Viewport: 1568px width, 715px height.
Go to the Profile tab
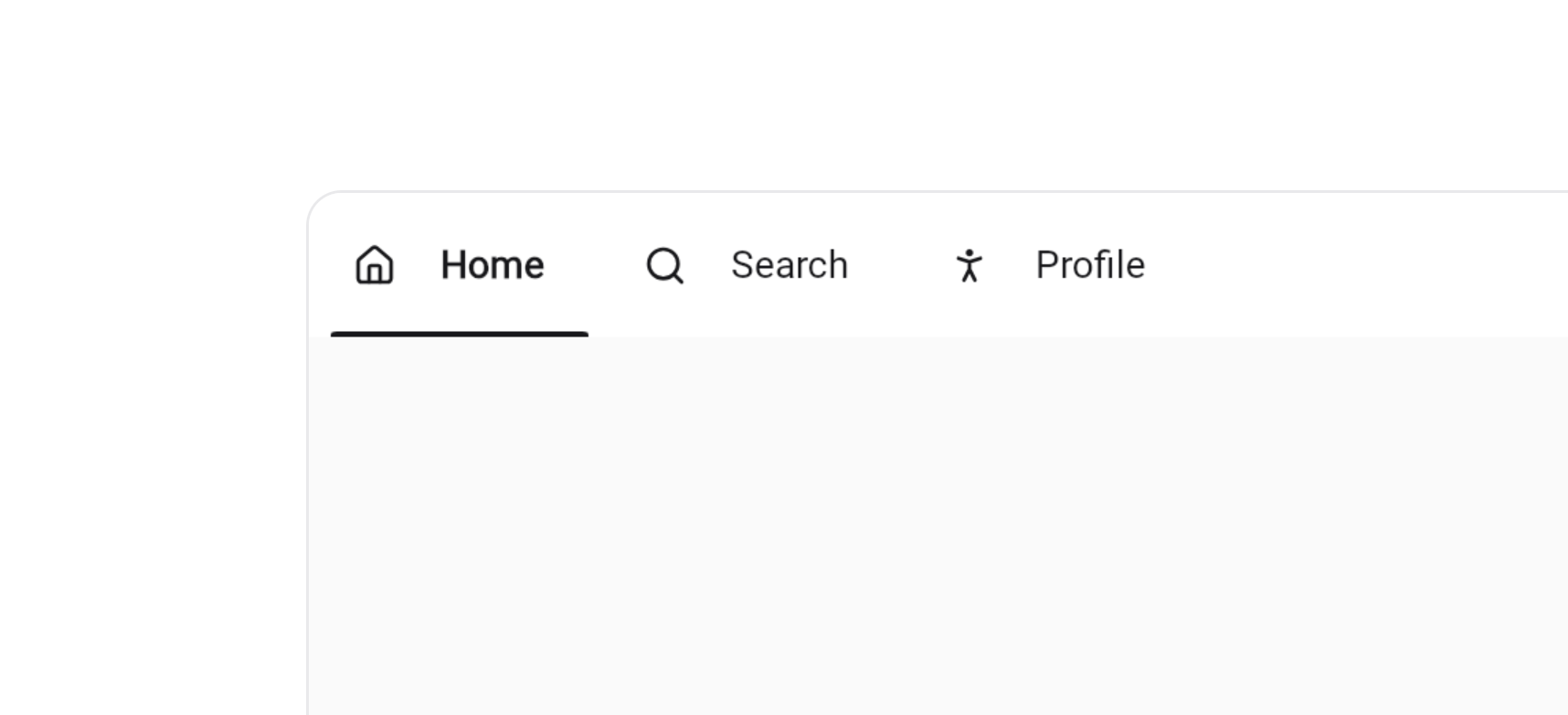pos(1049,265)
